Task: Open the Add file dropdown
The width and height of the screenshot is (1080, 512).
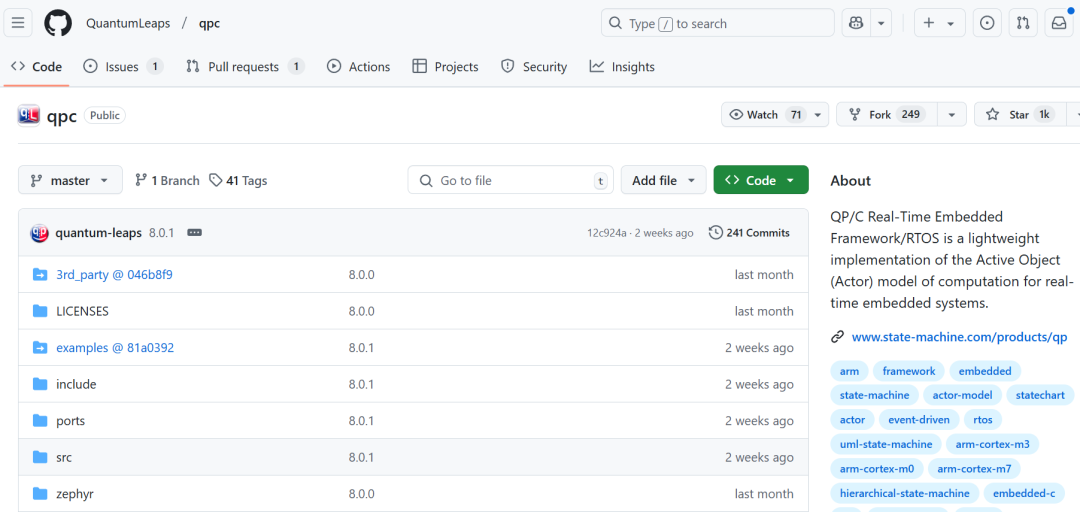Action: (x=663, y=181)
